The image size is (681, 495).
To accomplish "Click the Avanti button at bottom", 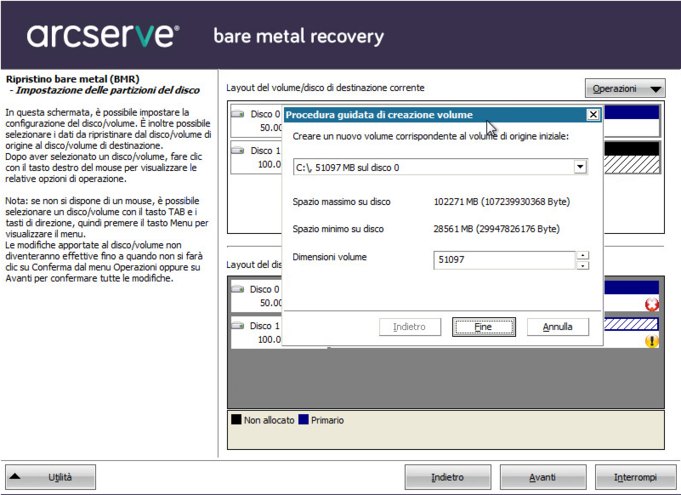I will click(x=543, y=477).
